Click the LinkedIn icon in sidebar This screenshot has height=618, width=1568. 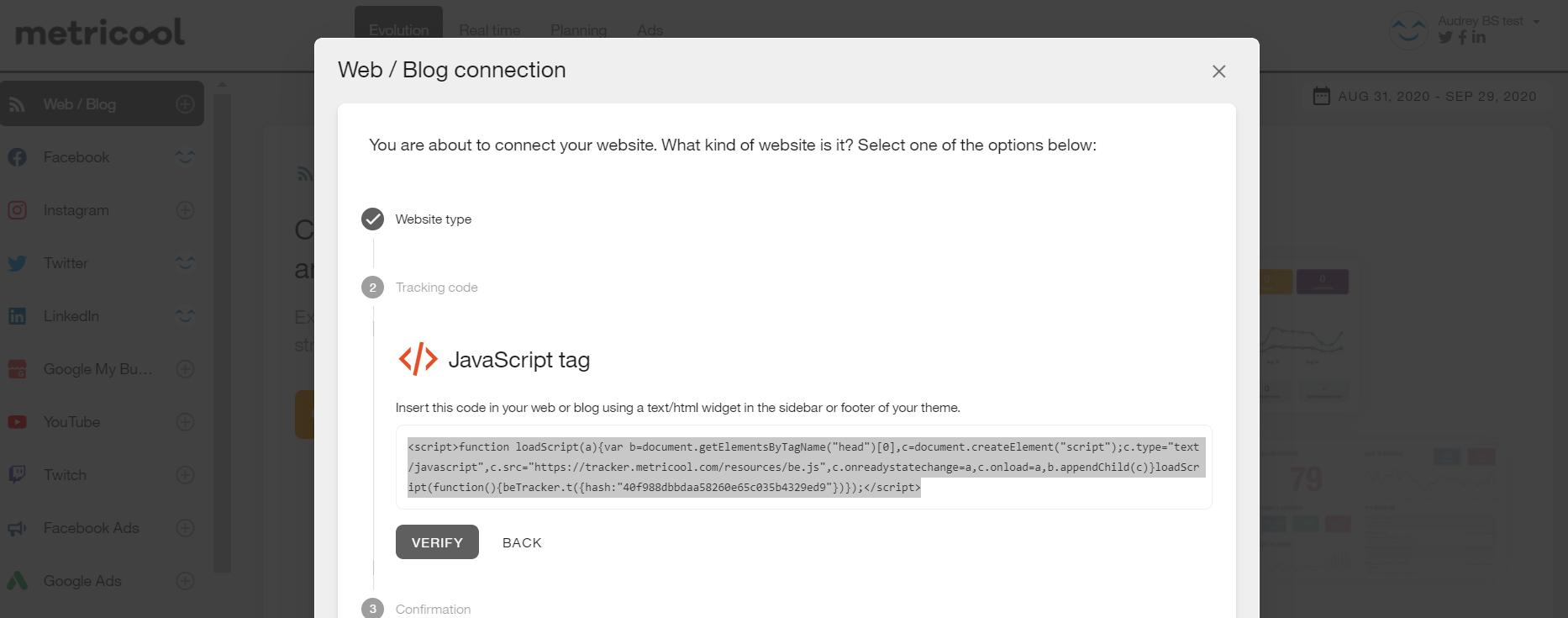click(18, 316)
